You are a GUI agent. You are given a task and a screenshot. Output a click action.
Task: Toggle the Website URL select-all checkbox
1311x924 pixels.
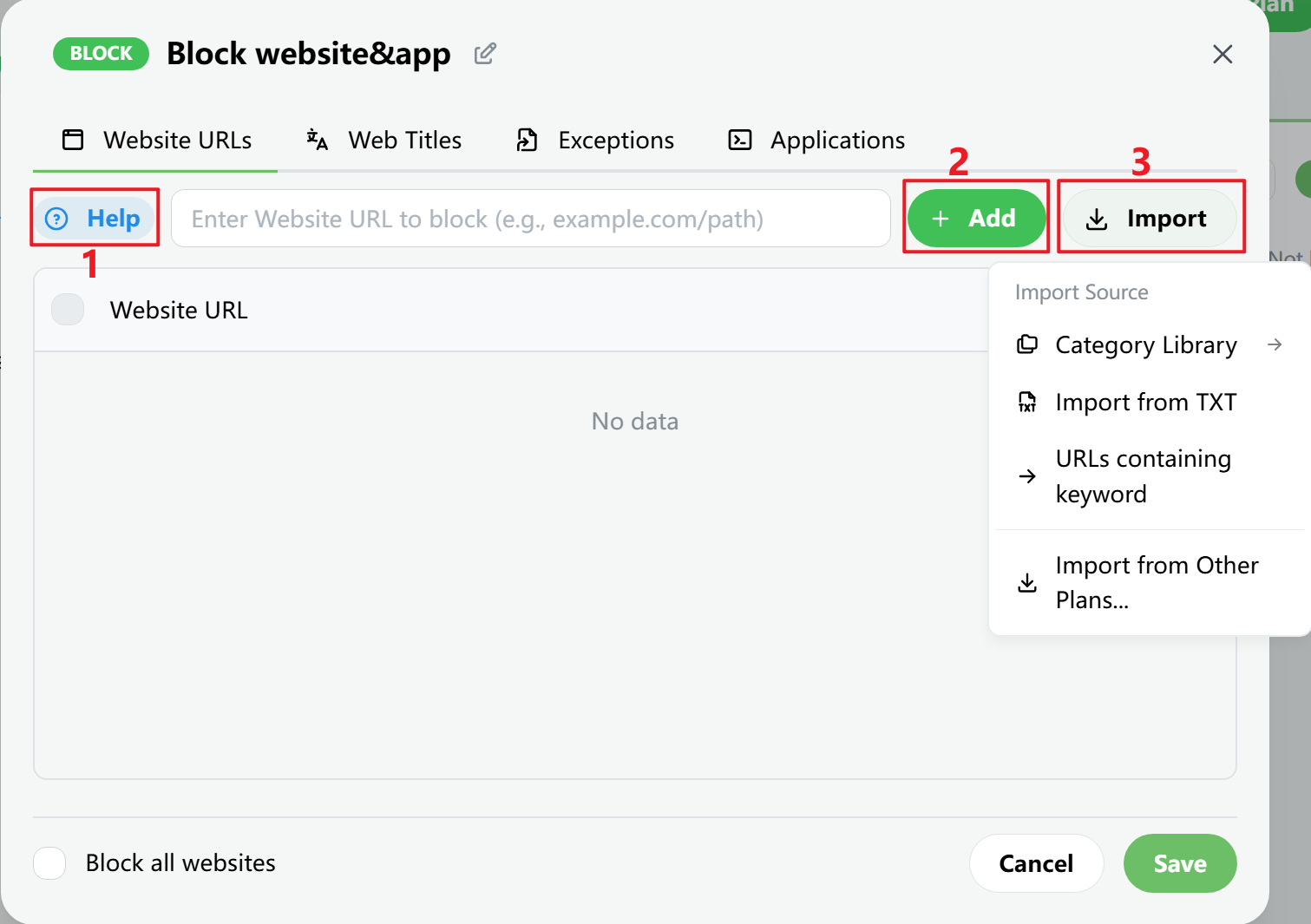coord(68,310)
